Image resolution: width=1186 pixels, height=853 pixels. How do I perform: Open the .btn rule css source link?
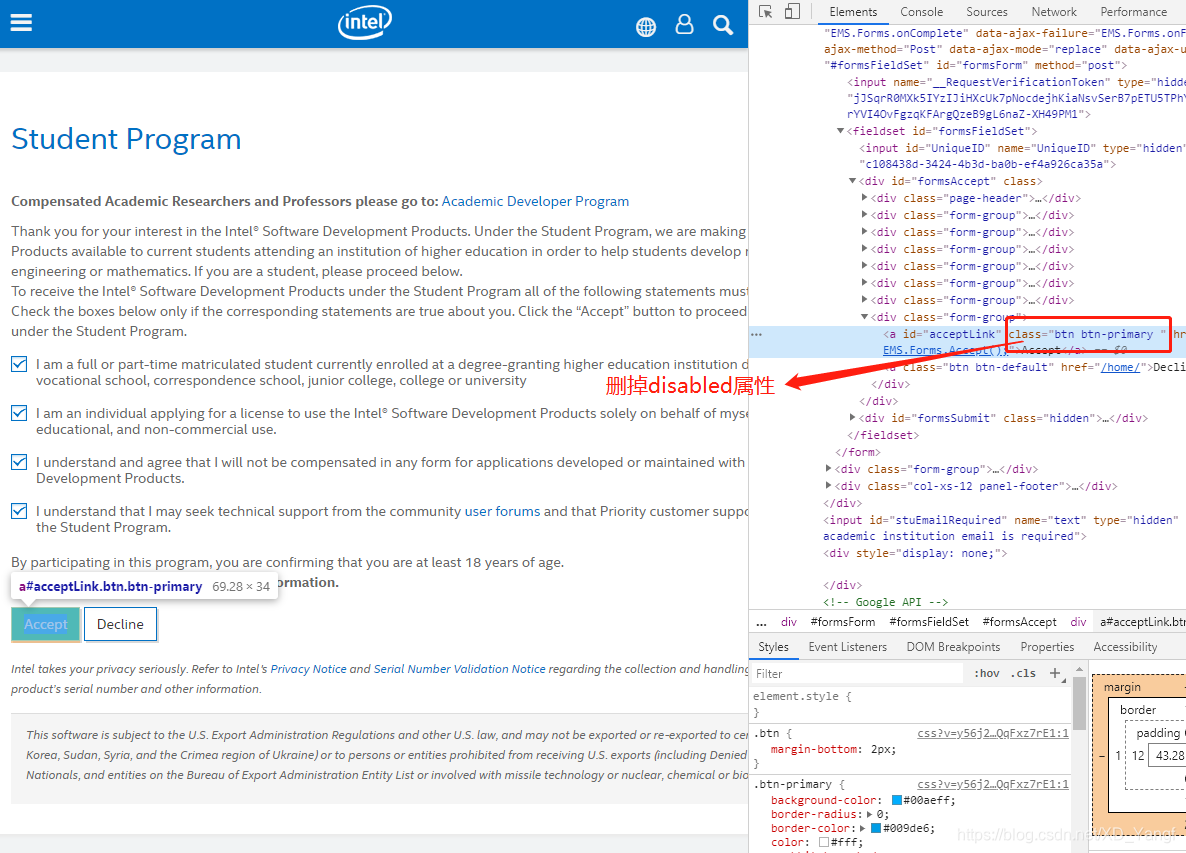tap(992, 734)
